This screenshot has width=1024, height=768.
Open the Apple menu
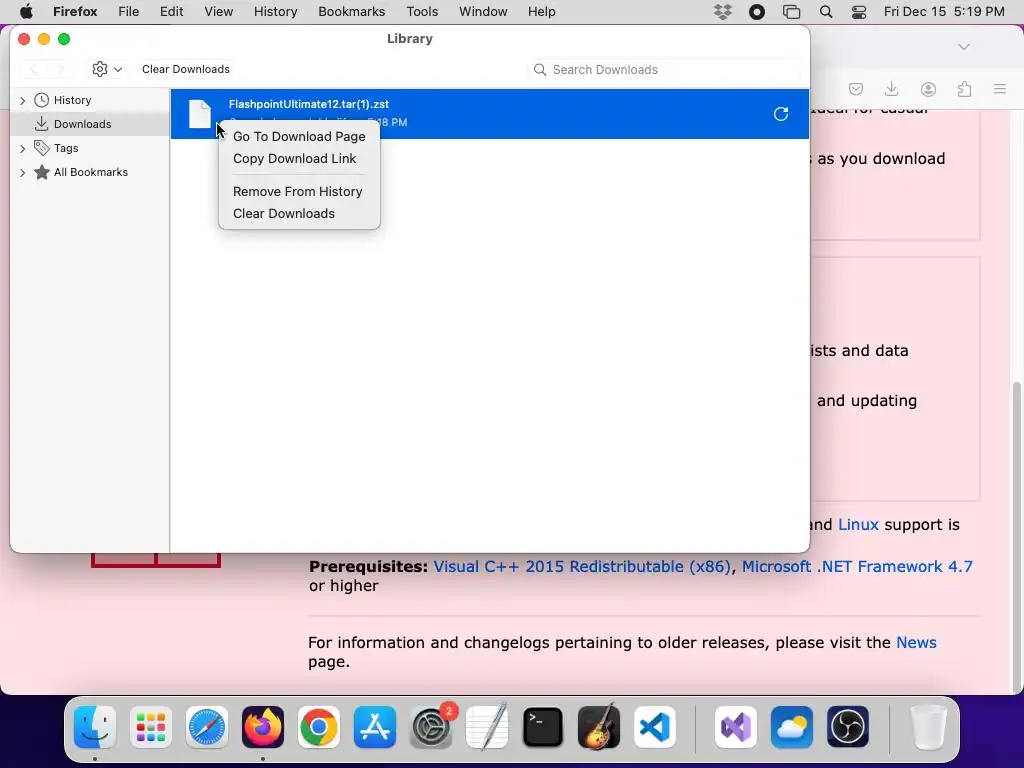pos(26,12)
